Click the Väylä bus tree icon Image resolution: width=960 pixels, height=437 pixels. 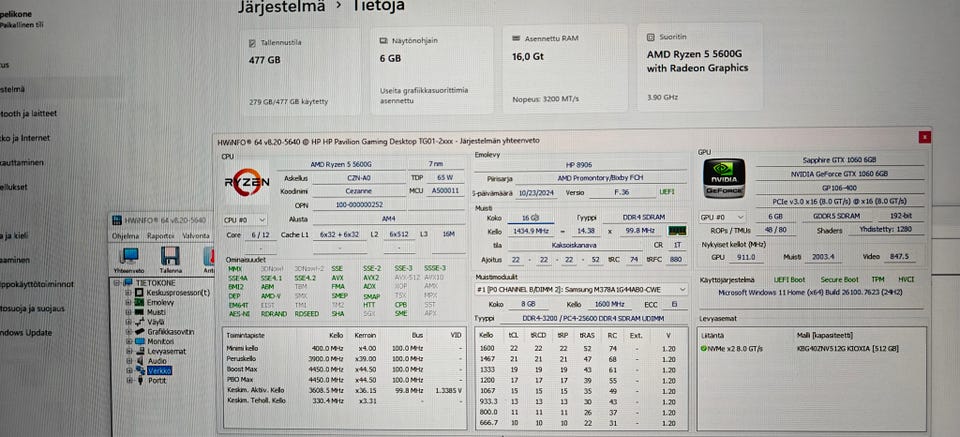pyautogui.click(x=140, y=322)
